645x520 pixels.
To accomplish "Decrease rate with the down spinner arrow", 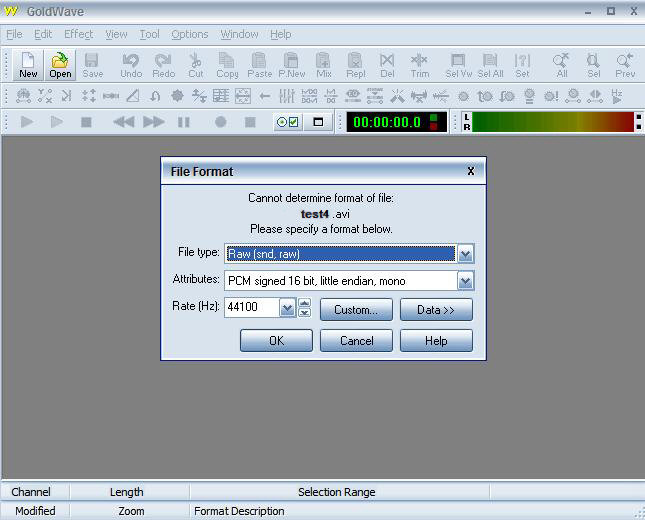I will pyautogui.click(x=304, y=313).
